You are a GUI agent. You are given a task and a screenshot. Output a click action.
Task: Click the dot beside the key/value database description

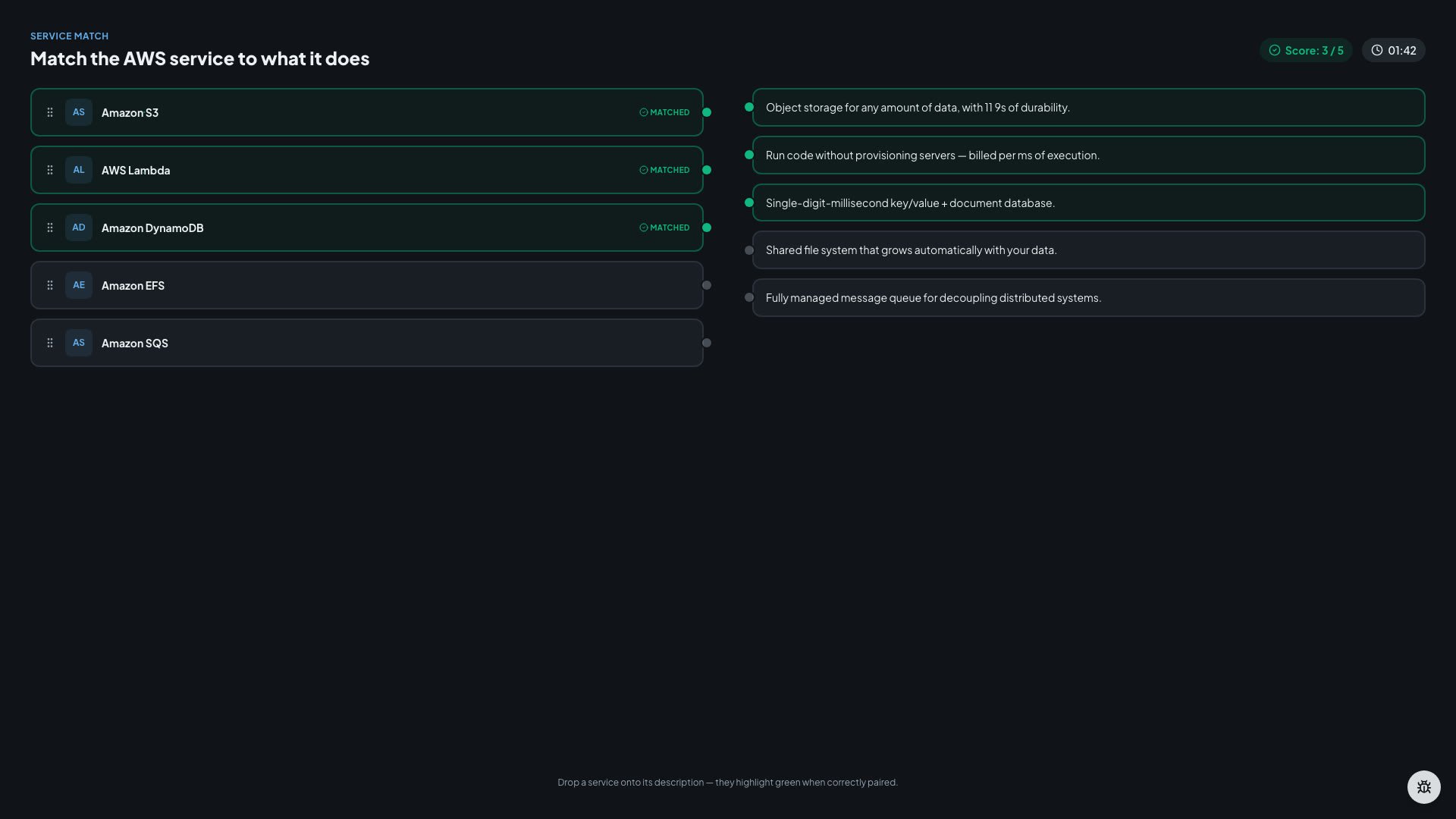point(749,202)
